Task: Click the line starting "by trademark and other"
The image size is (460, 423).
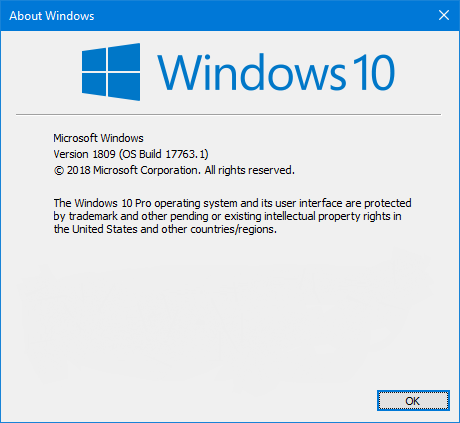Action: (x=227, y=216)
